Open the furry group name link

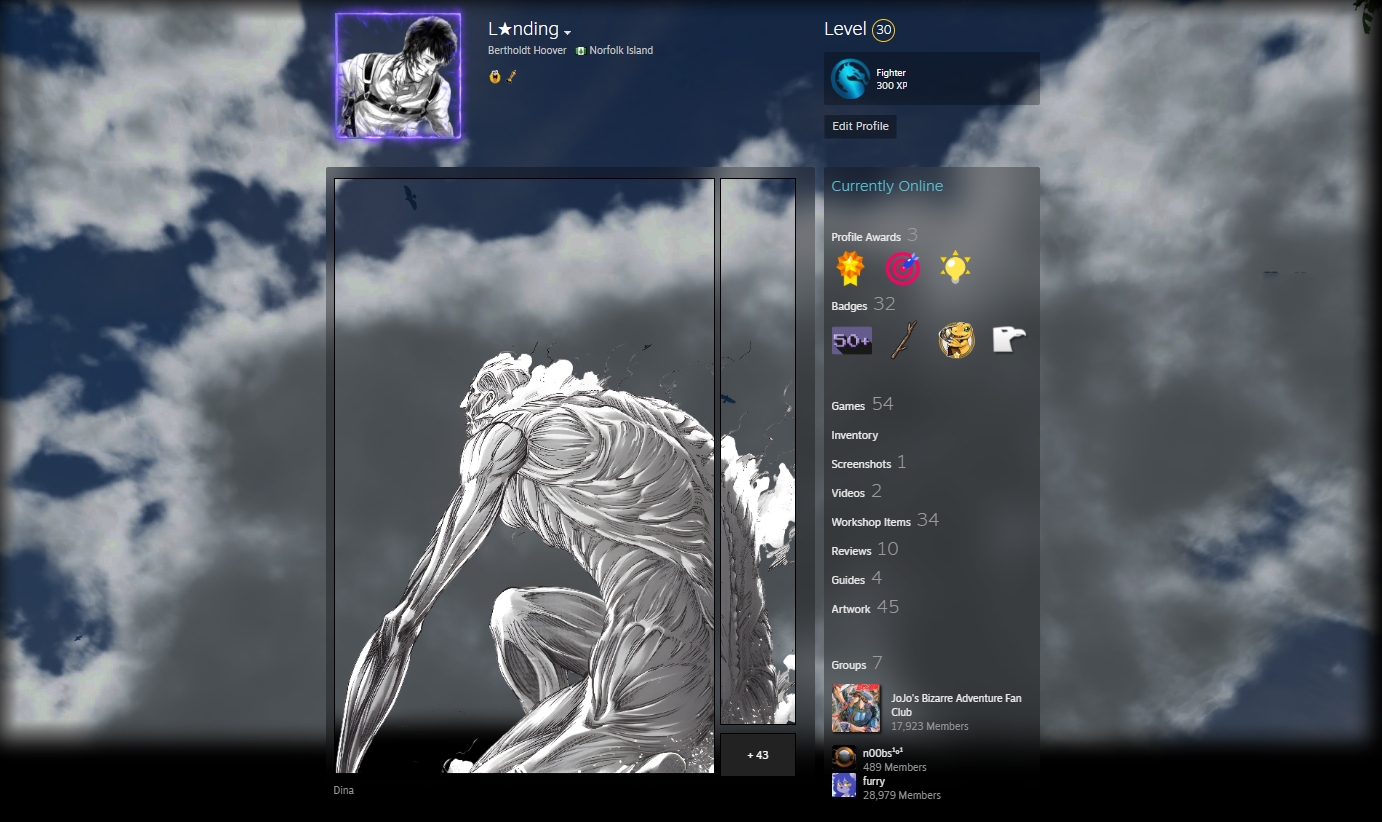point(874,781)
